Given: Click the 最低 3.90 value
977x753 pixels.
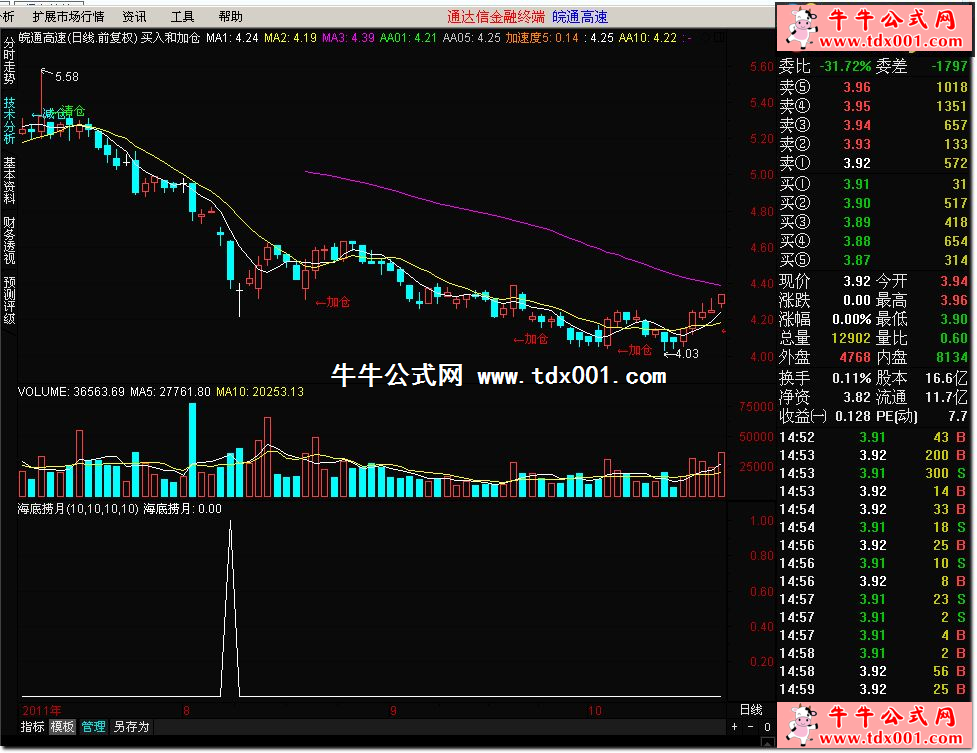Looking at the screenshot, I should point(954,319).
